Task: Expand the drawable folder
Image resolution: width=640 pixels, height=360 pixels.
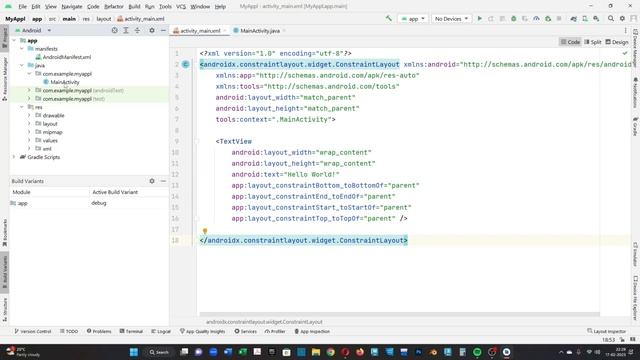Action: pos(29,115)
